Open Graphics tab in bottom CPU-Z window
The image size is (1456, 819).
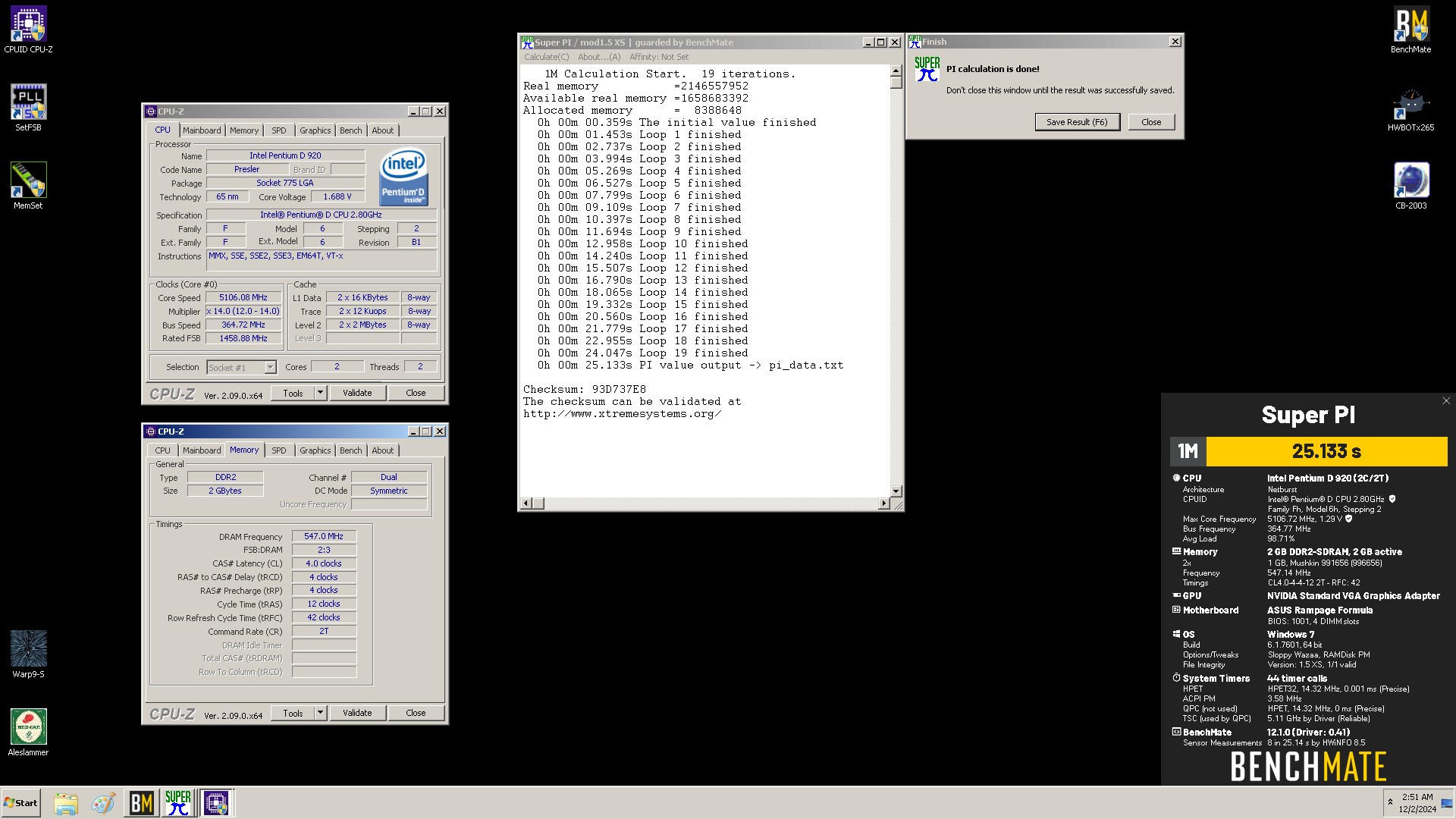pos(315,450)
